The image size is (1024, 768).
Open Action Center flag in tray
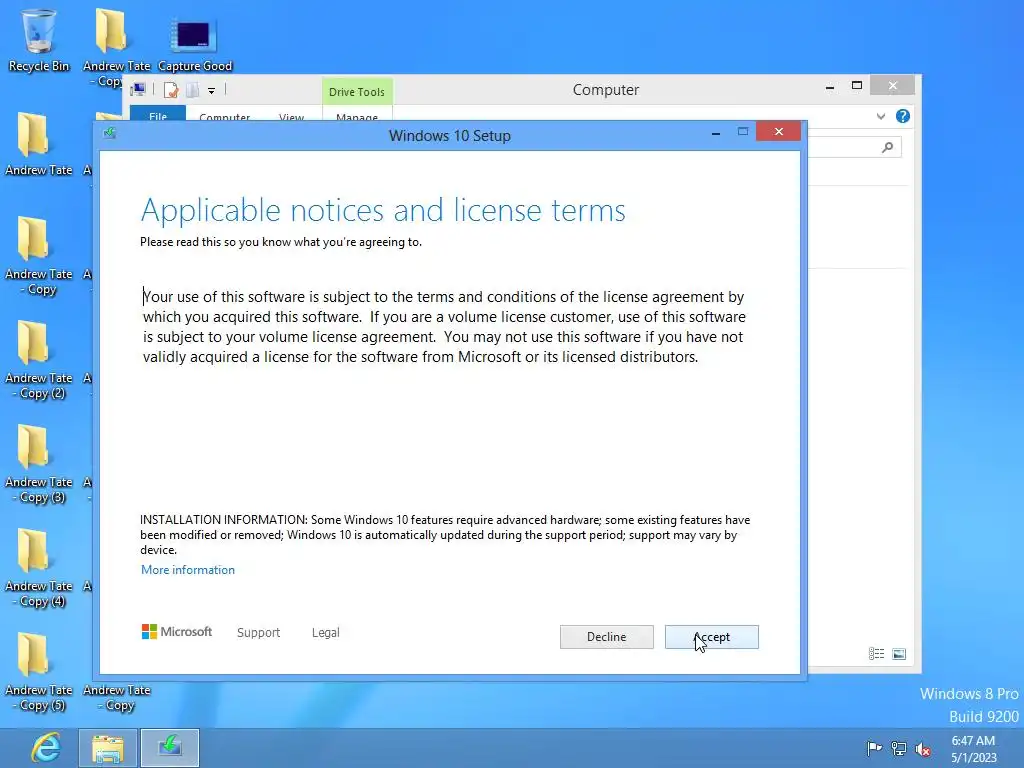click(x=874, y=748)
